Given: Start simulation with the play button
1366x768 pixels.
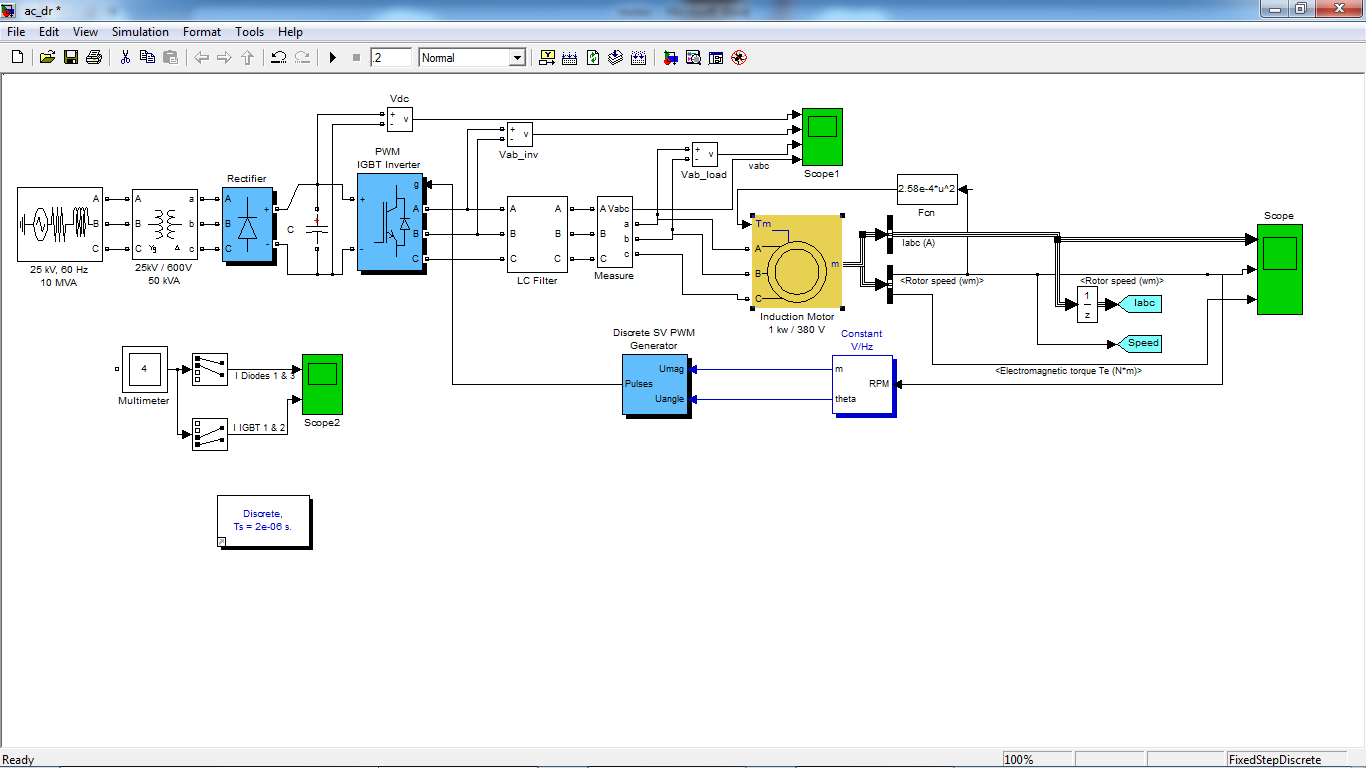Looking at the screenshot, I should point(333,58).
